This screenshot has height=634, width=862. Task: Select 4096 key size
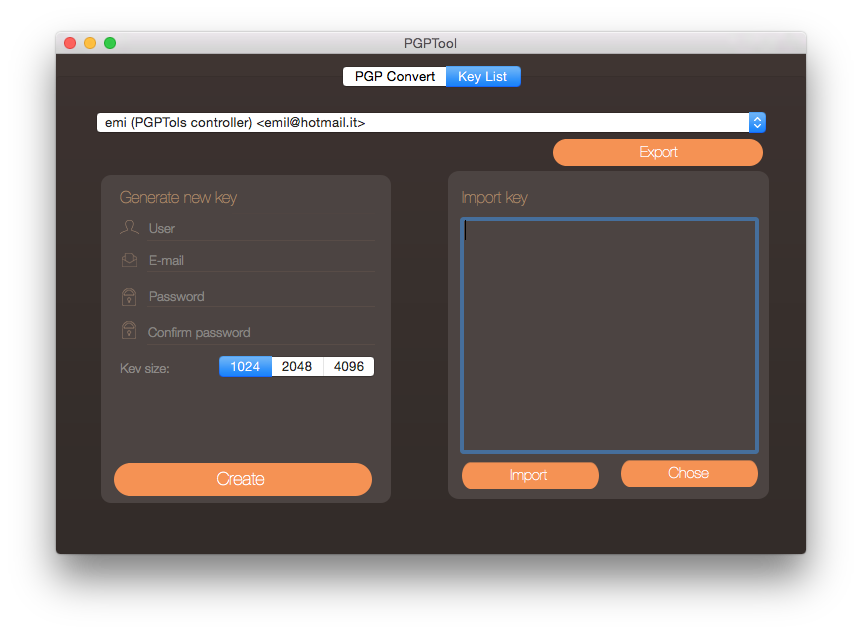pyautogui.click(x=349, y=367)
